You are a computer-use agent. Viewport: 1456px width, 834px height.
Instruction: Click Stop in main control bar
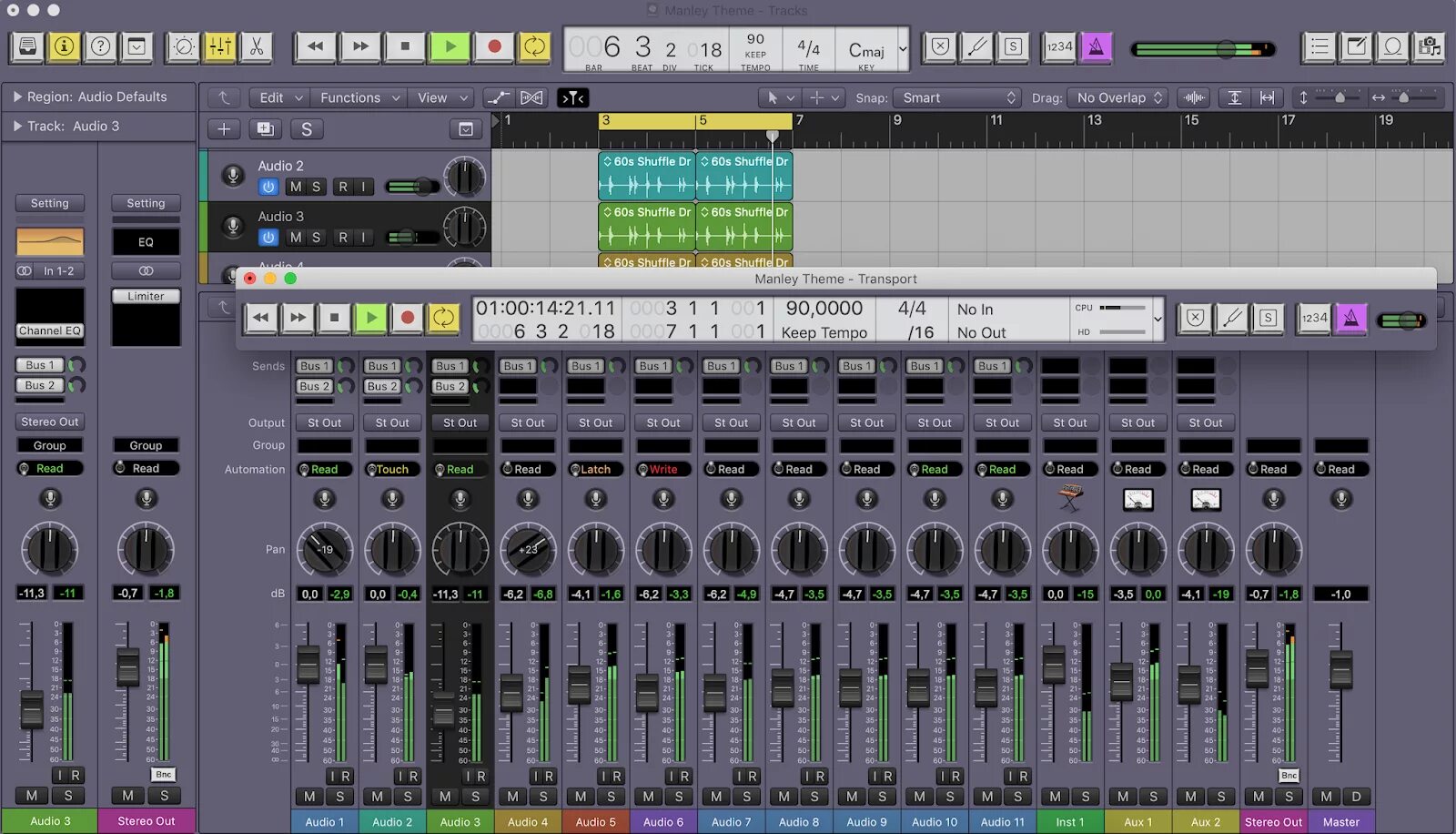click(x=405, y=46)
